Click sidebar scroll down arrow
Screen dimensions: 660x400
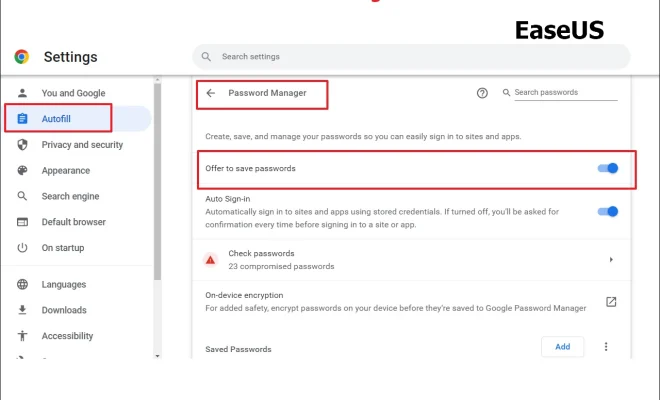pos(157,356)
